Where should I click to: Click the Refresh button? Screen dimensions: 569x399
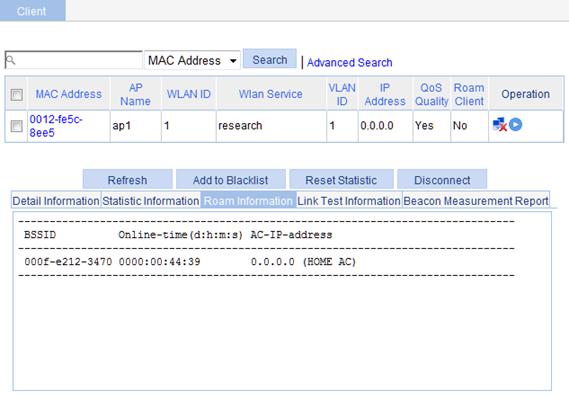click(x=127, y=180)
